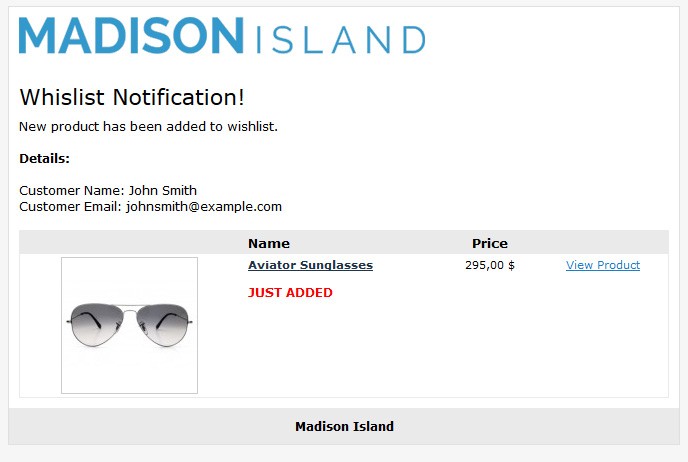Screen dimensions: 688x462
Task: Click the Madison Island logo
Action: tap(222, 36)
